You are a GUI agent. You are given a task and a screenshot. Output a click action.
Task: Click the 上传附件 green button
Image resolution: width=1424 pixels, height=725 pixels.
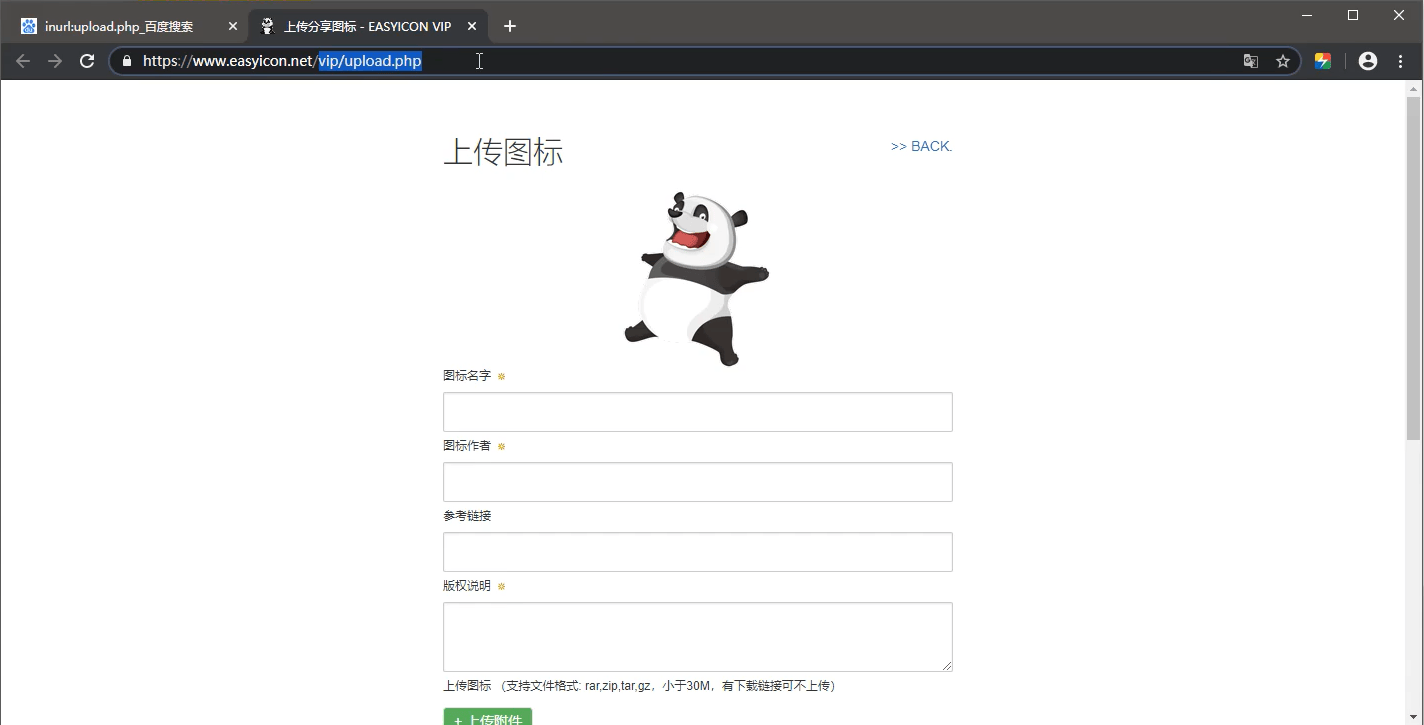[x=488, y=716]
